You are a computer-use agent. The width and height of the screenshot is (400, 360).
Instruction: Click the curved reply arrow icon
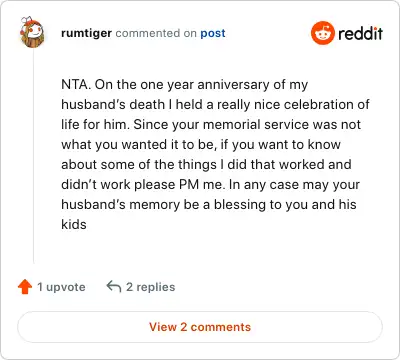point(114,286)
